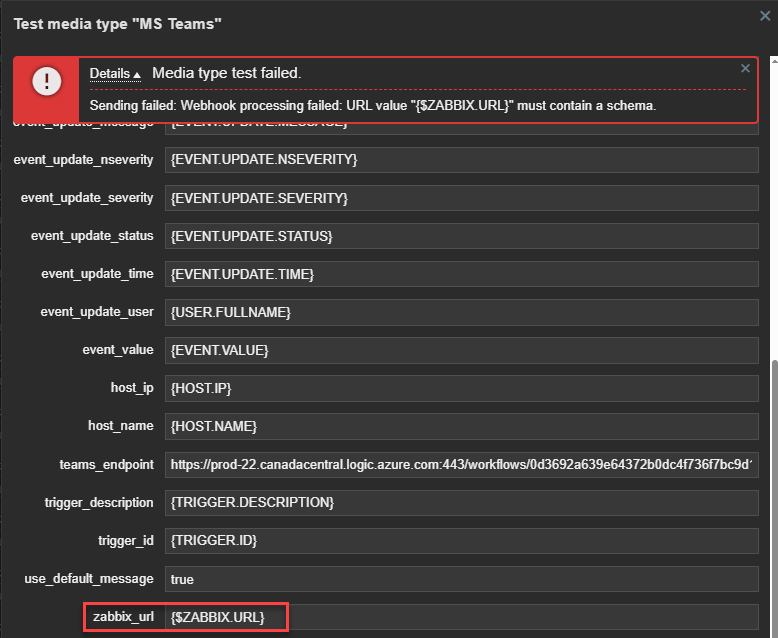
Task: Edit the event_update_time input field
Action: (x=461, y=274)
